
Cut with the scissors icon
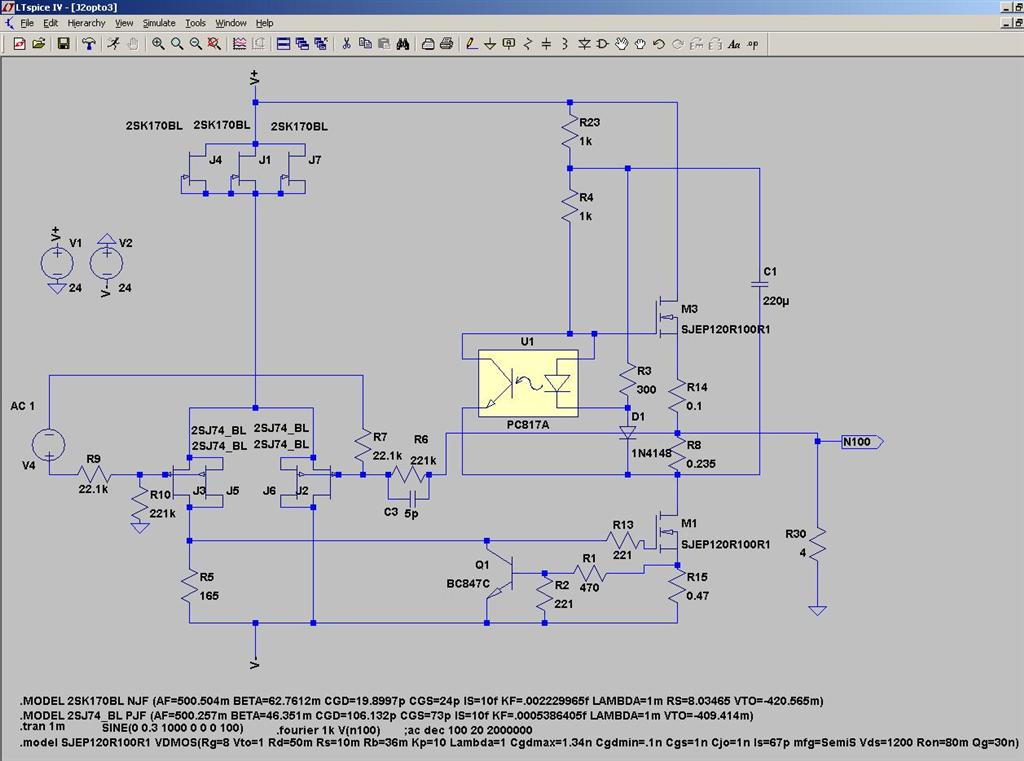(x=346, y=44)
